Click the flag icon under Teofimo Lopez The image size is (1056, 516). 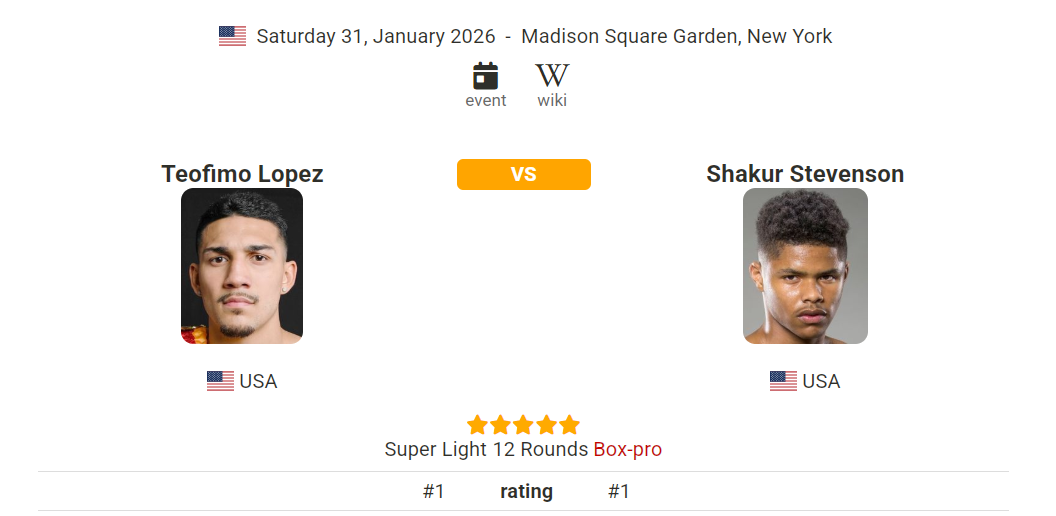220,381
